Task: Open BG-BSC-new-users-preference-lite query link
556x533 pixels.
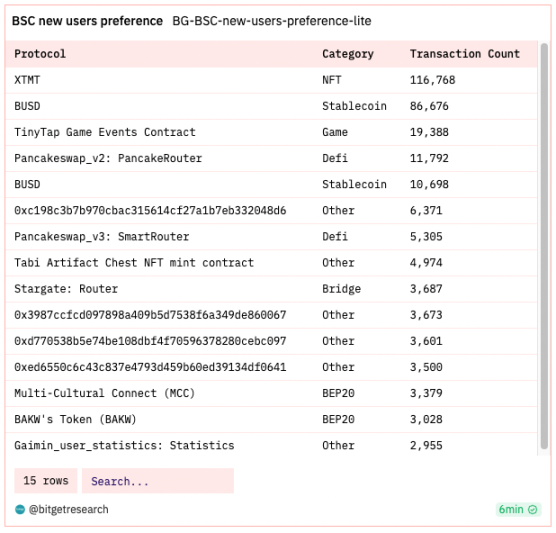Action: pyautogui.click(x=272, y=21)
